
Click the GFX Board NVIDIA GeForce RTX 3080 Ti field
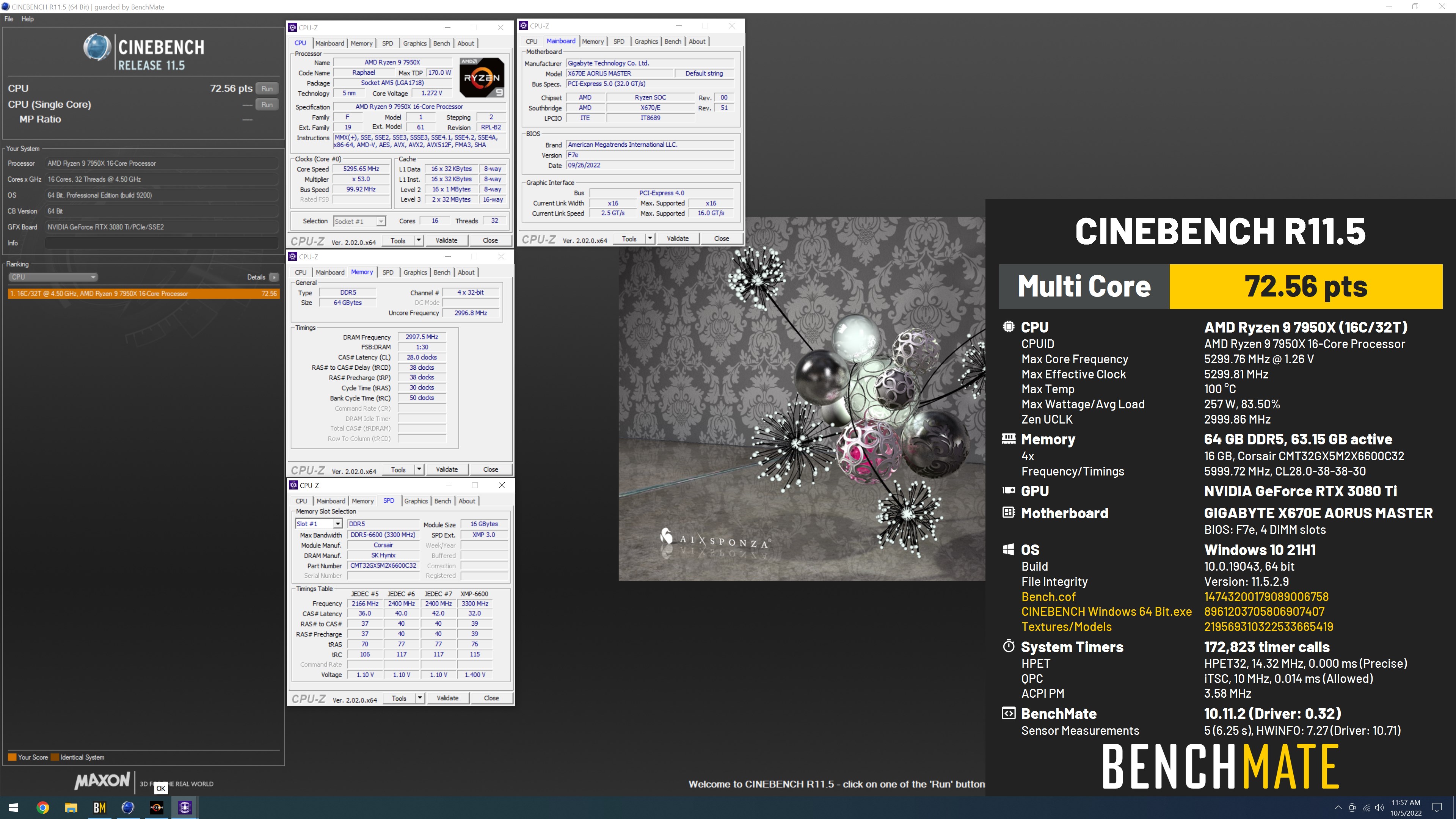coord(161,227)
